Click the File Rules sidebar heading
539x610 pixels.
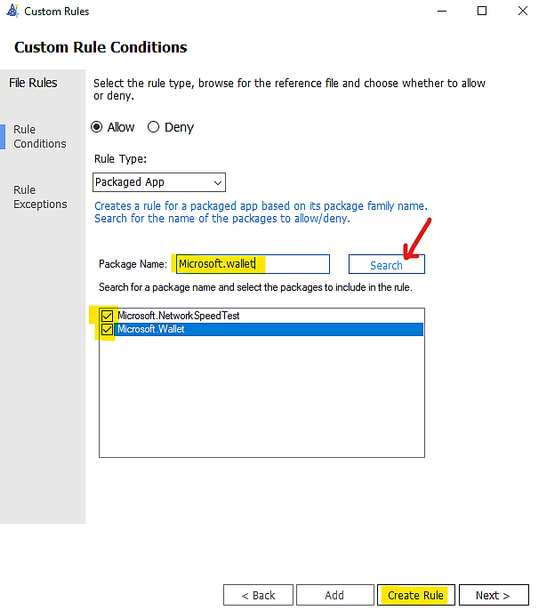(x=33, y=83)
